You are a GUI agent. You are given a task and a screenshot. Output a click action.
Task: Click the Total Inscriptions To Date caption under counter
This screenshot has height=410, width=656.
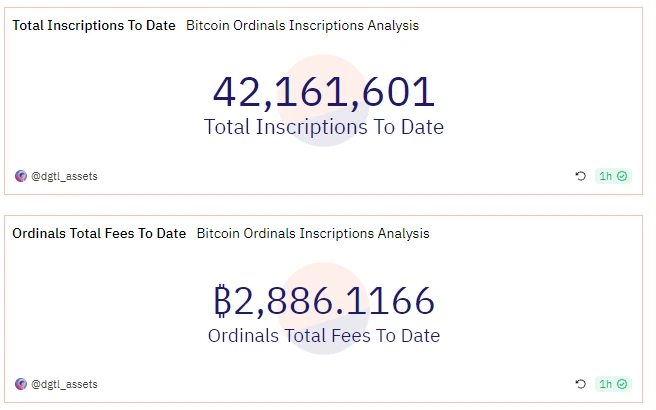point(324,127)
